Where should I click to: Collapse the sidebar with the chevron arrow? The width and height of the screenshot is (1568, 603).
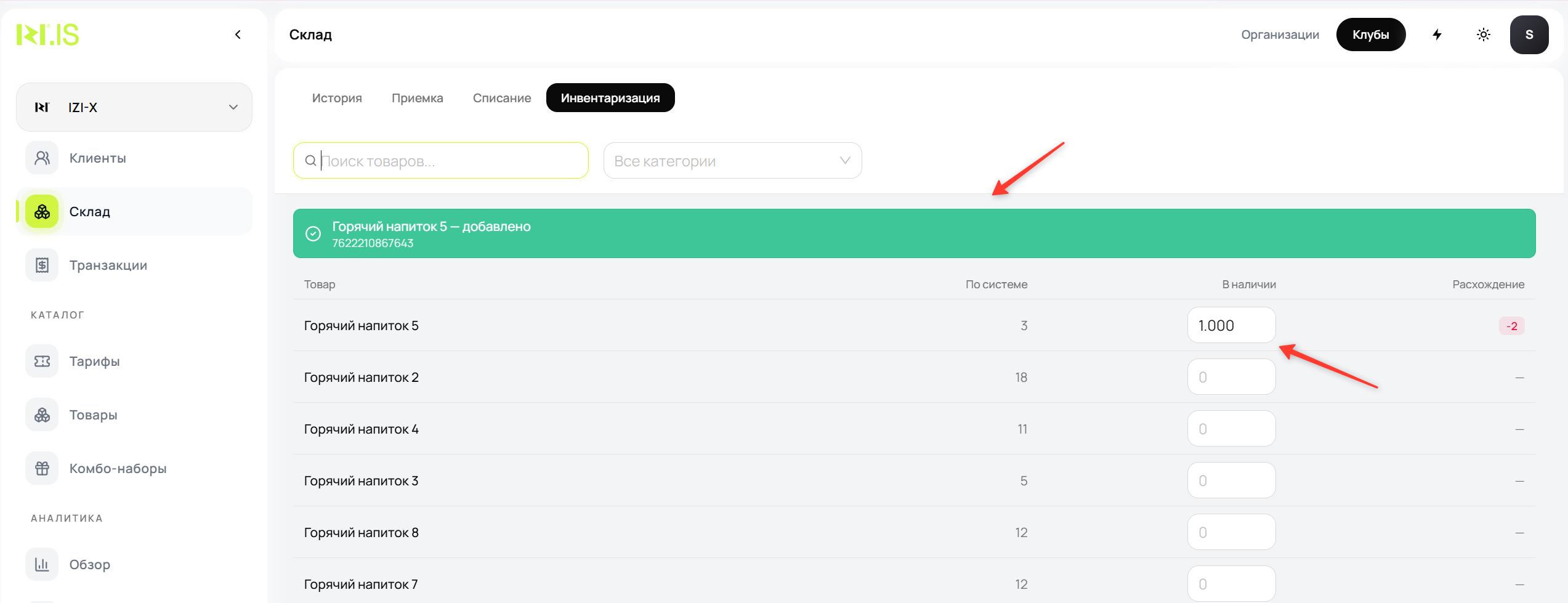point(238,34)
